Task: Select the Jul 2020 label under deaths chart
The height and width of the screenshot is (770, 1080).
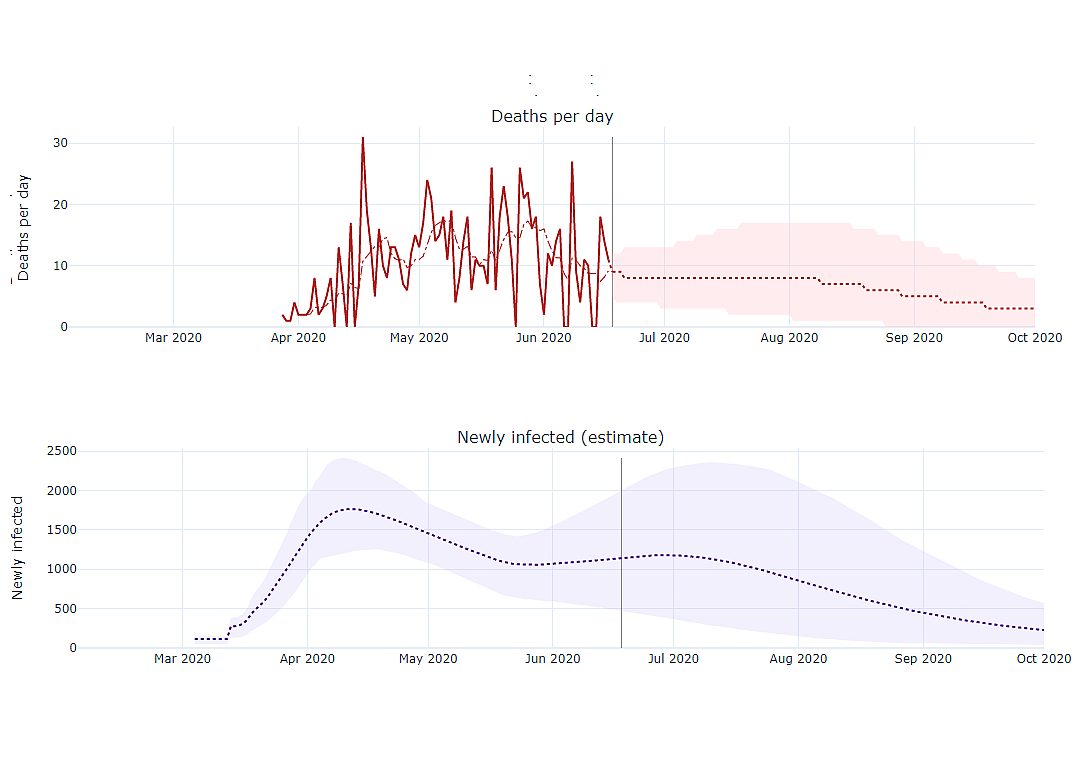Action: pos(664,337)
